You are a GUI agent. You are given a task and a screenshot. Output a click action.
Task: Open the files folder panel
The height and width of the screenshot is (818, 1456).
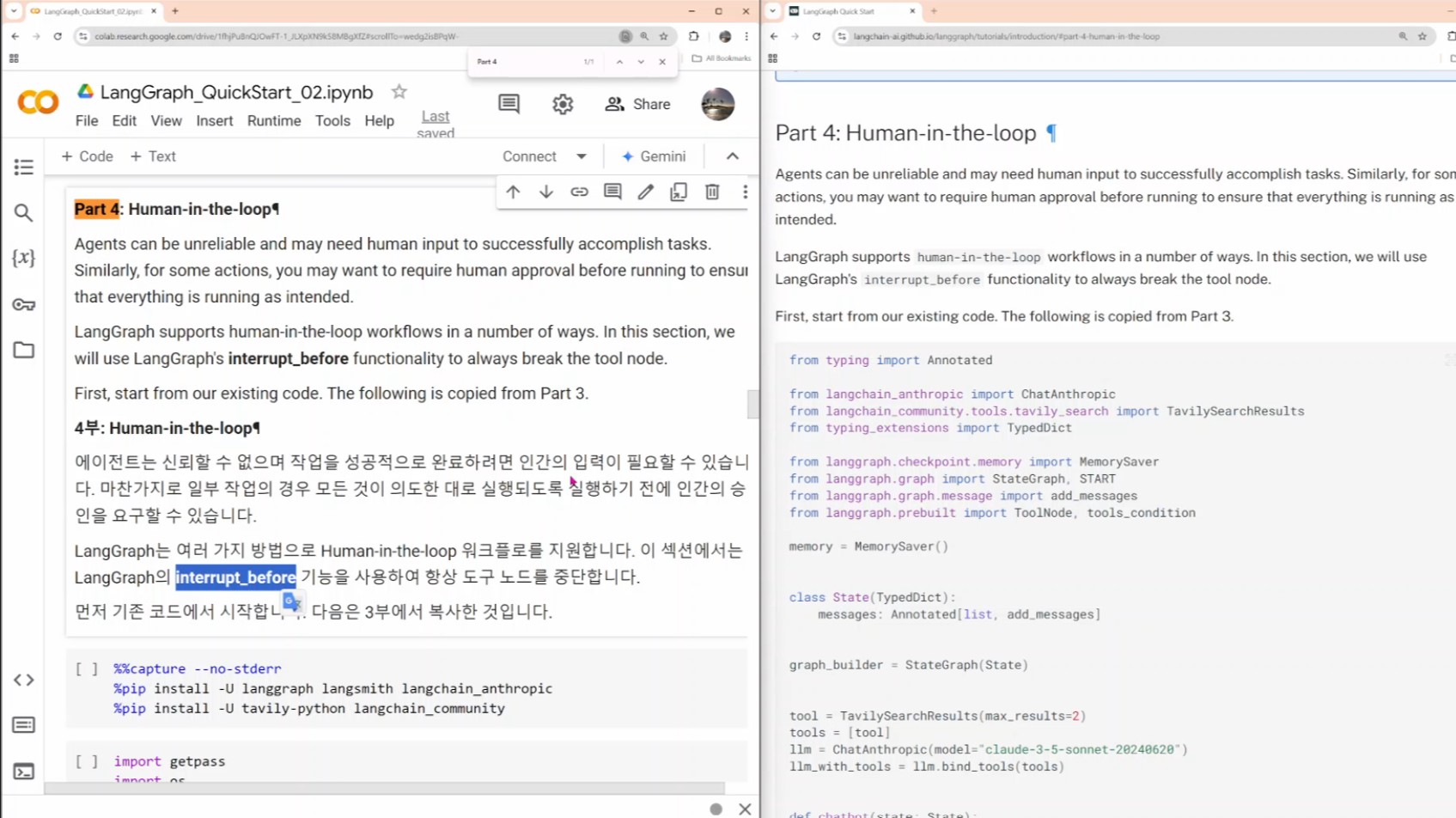(x=23, y=350)
